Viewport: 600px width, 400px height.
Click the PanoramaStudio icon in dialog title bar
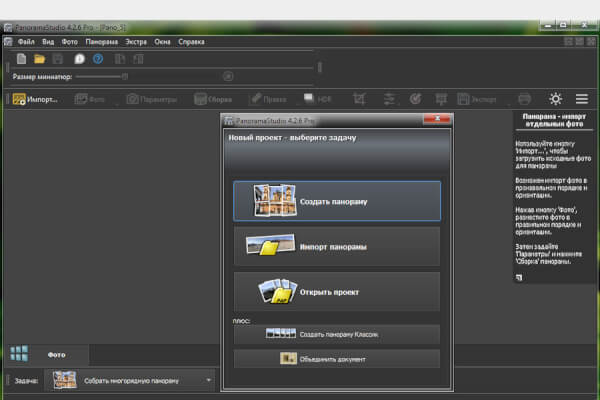[228, 121]
